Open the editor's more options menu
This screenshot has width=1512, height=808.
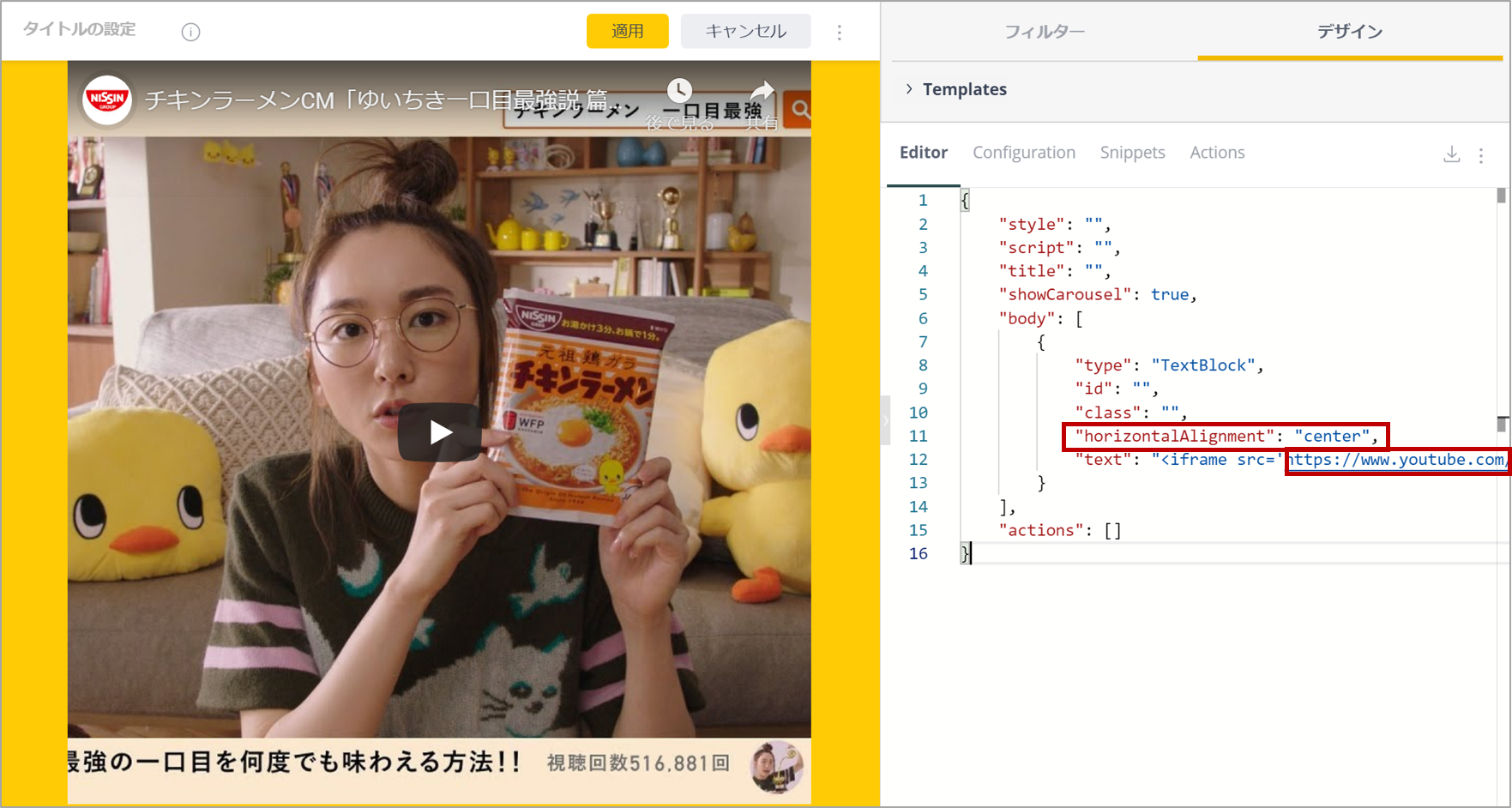point(1481,155)
